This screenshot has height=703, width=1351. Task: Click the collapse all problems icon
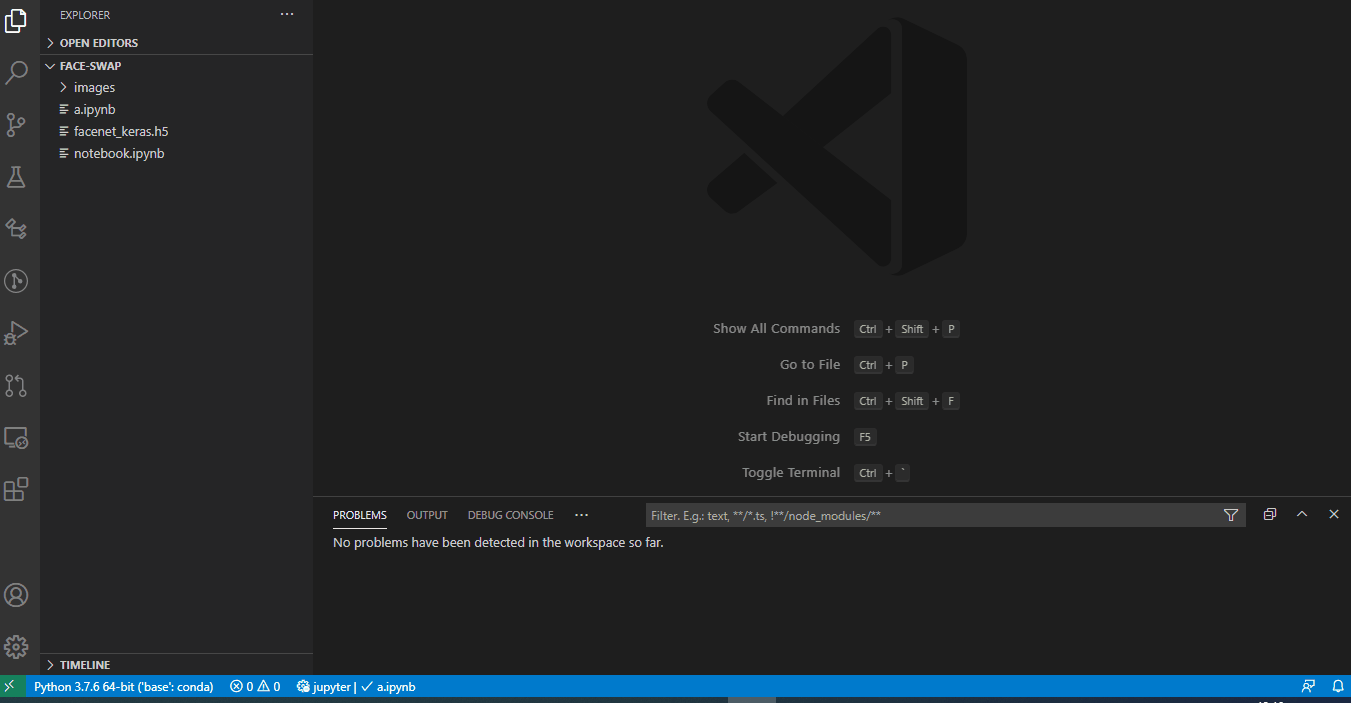[1270, 514]
